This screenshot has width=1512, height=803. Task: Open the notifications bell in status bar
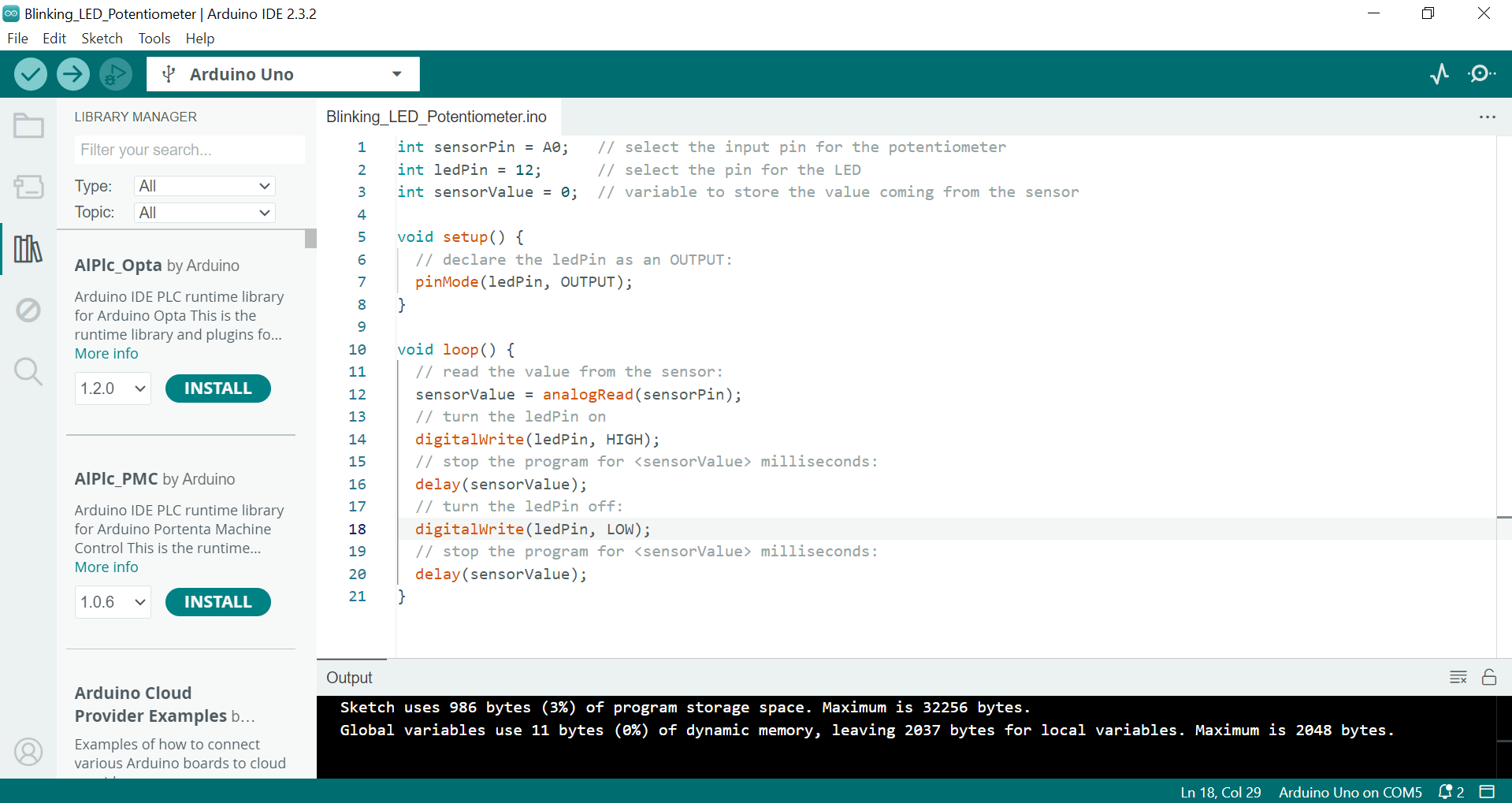1451,792
